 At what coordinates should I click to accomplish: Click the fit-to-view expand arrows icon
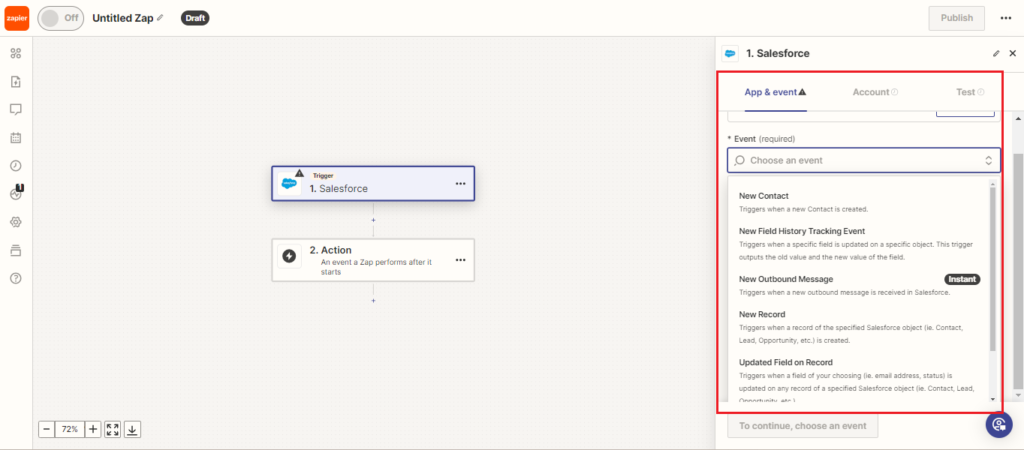tap(113, 429)
